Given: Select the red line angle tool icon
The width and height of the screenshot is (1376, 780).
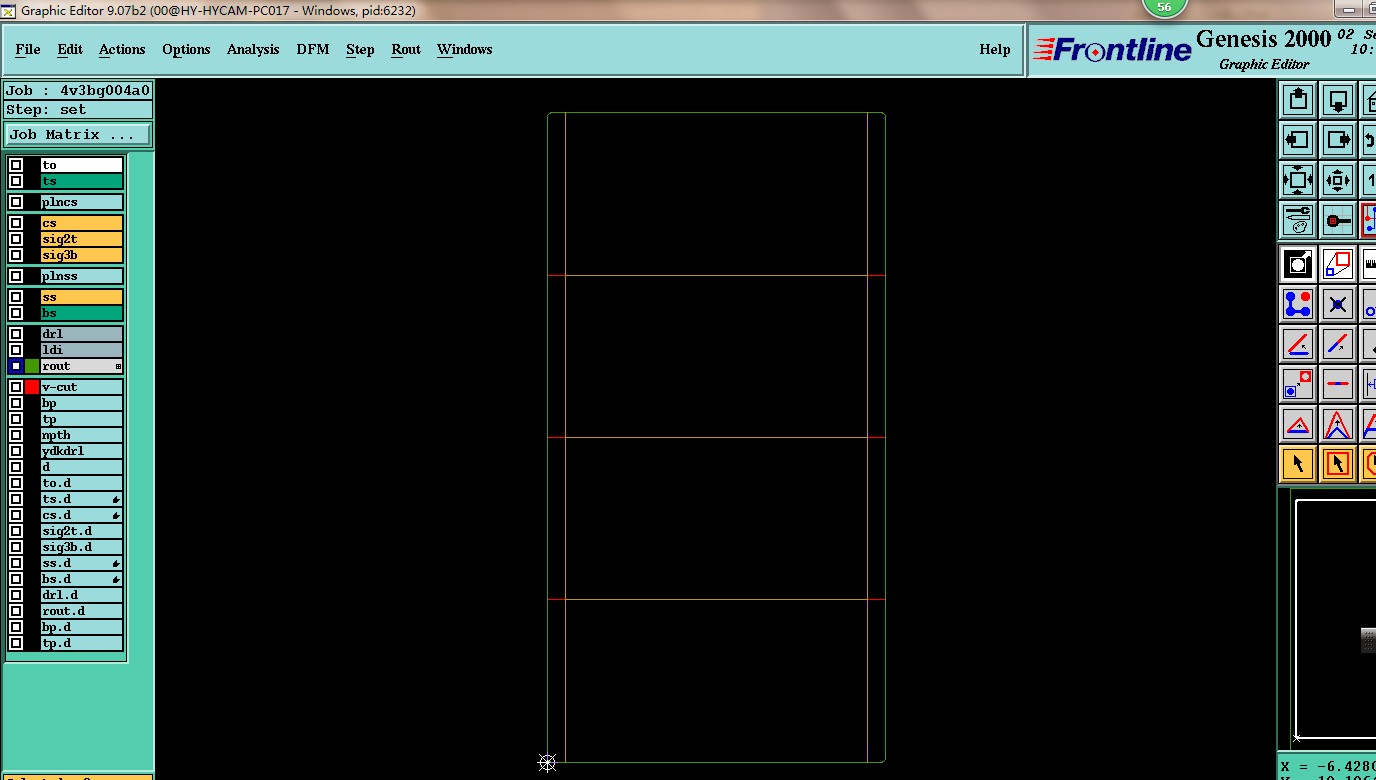Looking at the screenshot, I should tap(1298, 344).
